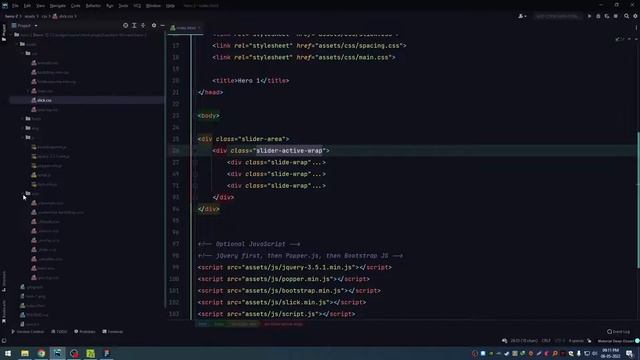The width and height of the screenshot is (640, 360).
Task: Open the Window menu
Action: 153,6
